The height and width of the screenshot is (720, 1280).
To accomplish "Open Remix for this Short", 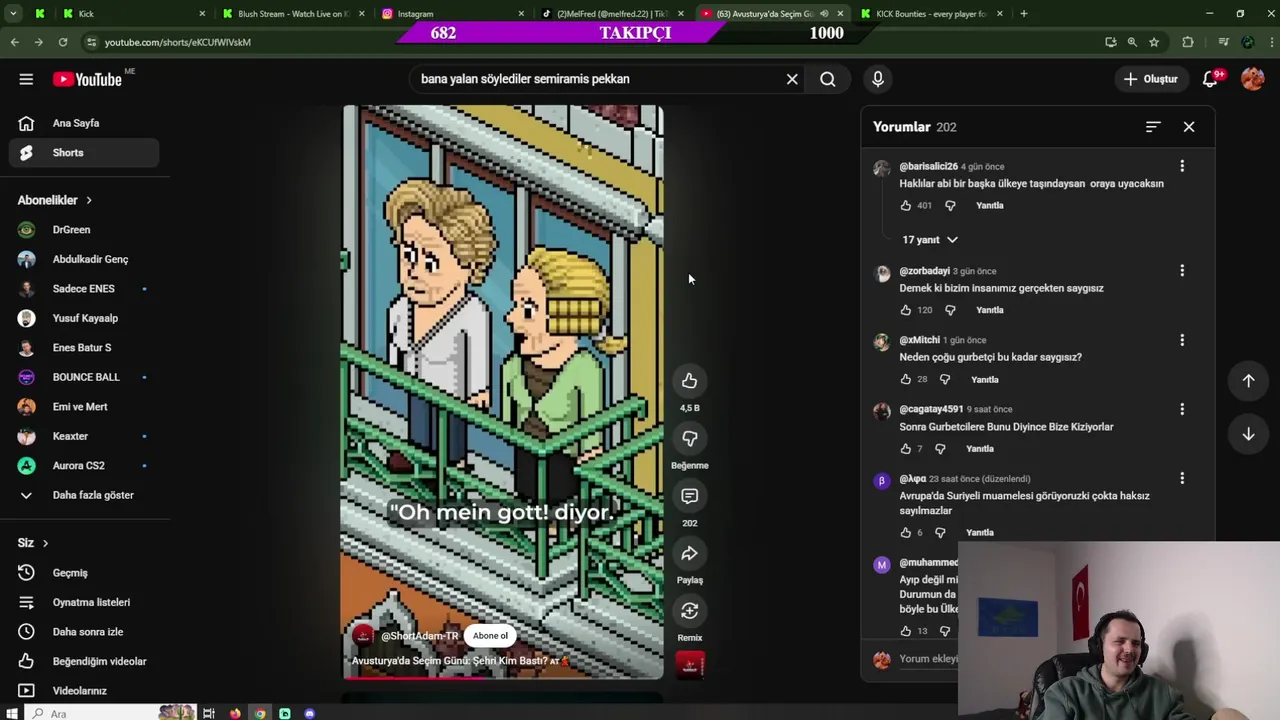I will 689,611.
